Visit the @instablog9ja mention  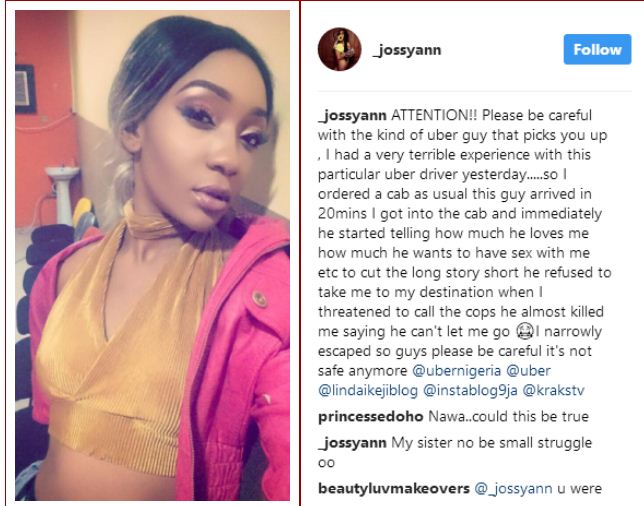[470, 390]
